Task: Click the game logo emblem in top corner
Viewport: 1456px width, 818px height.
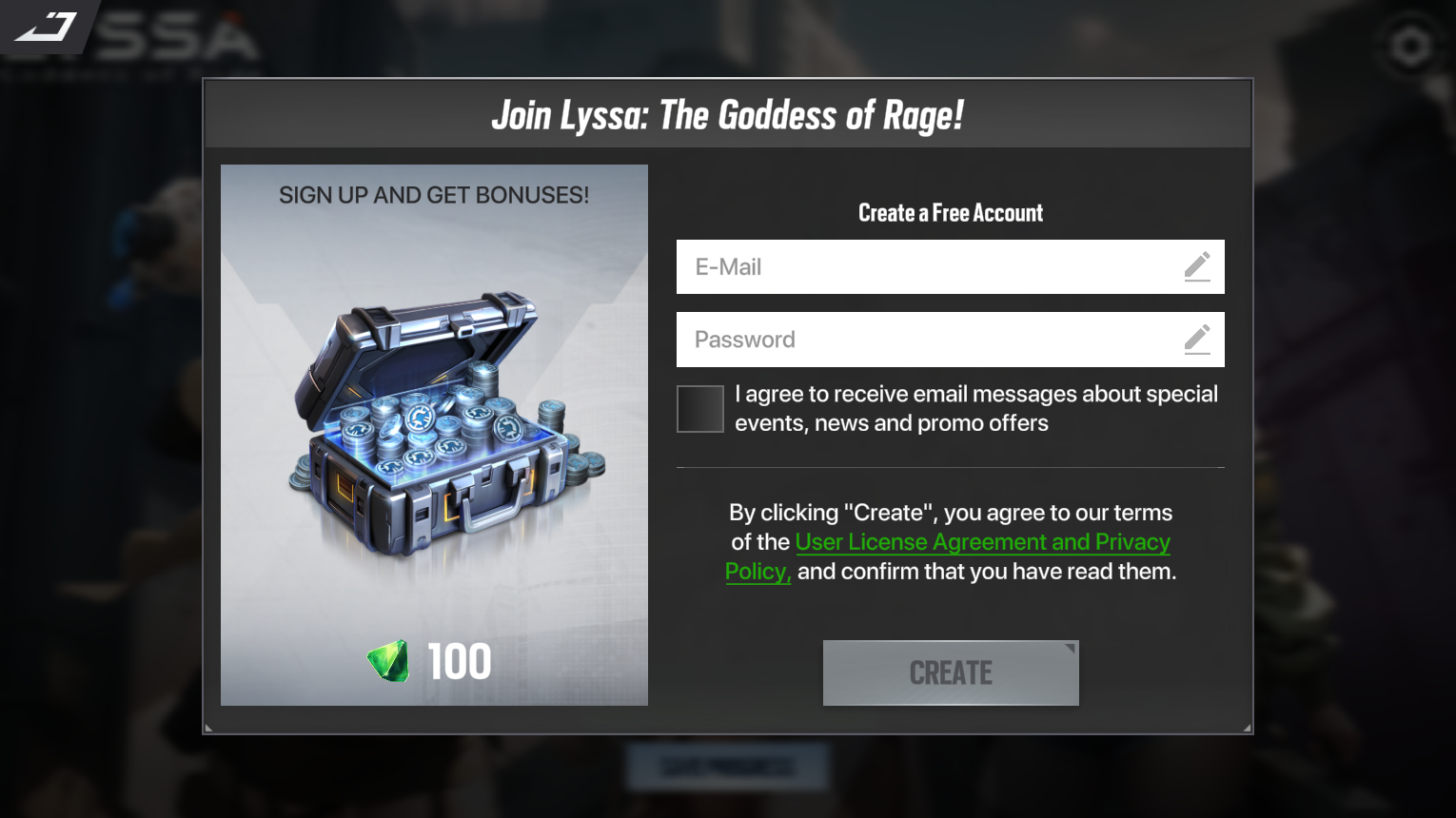Action: coord(48,27)
